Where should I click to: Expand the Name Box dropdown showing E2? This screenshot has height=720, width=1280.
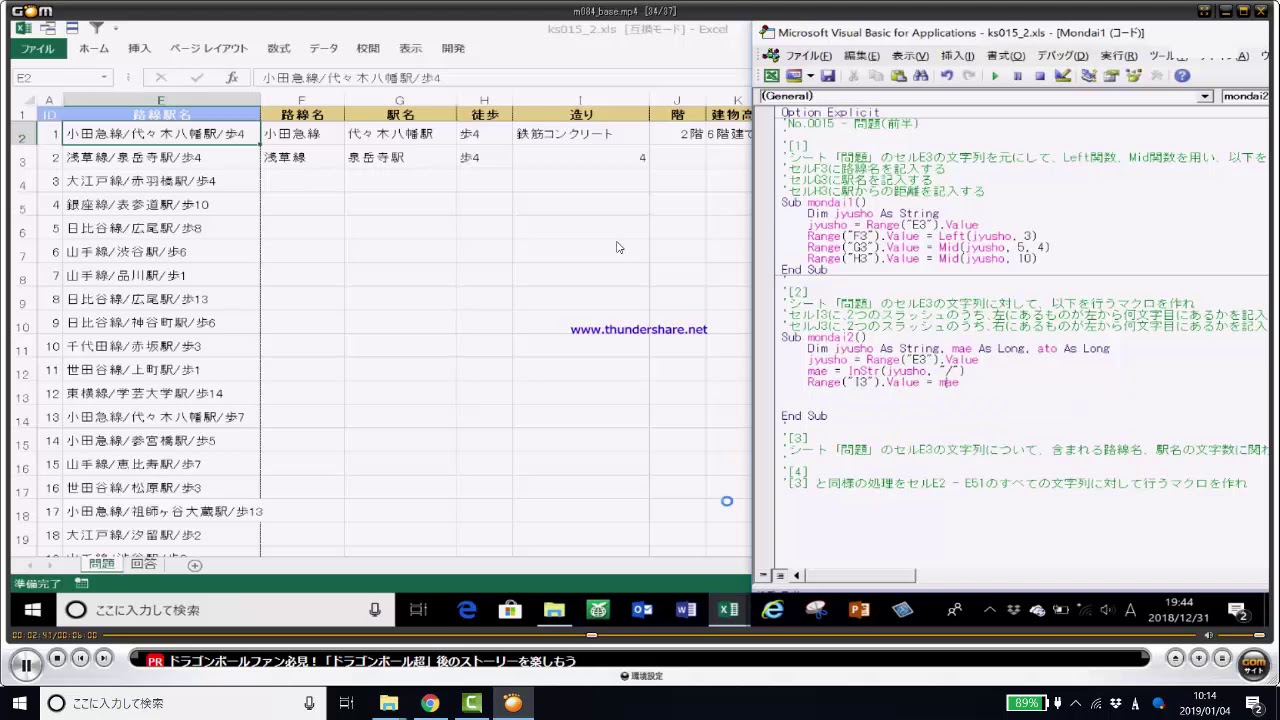coord(104,78)
